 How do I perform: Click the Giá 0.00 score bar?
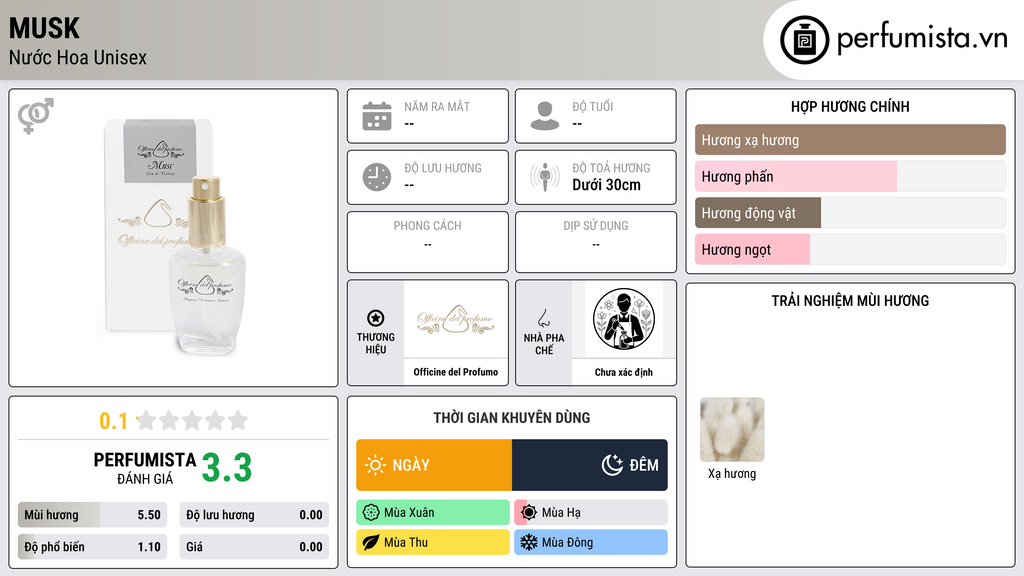point(254,547)
